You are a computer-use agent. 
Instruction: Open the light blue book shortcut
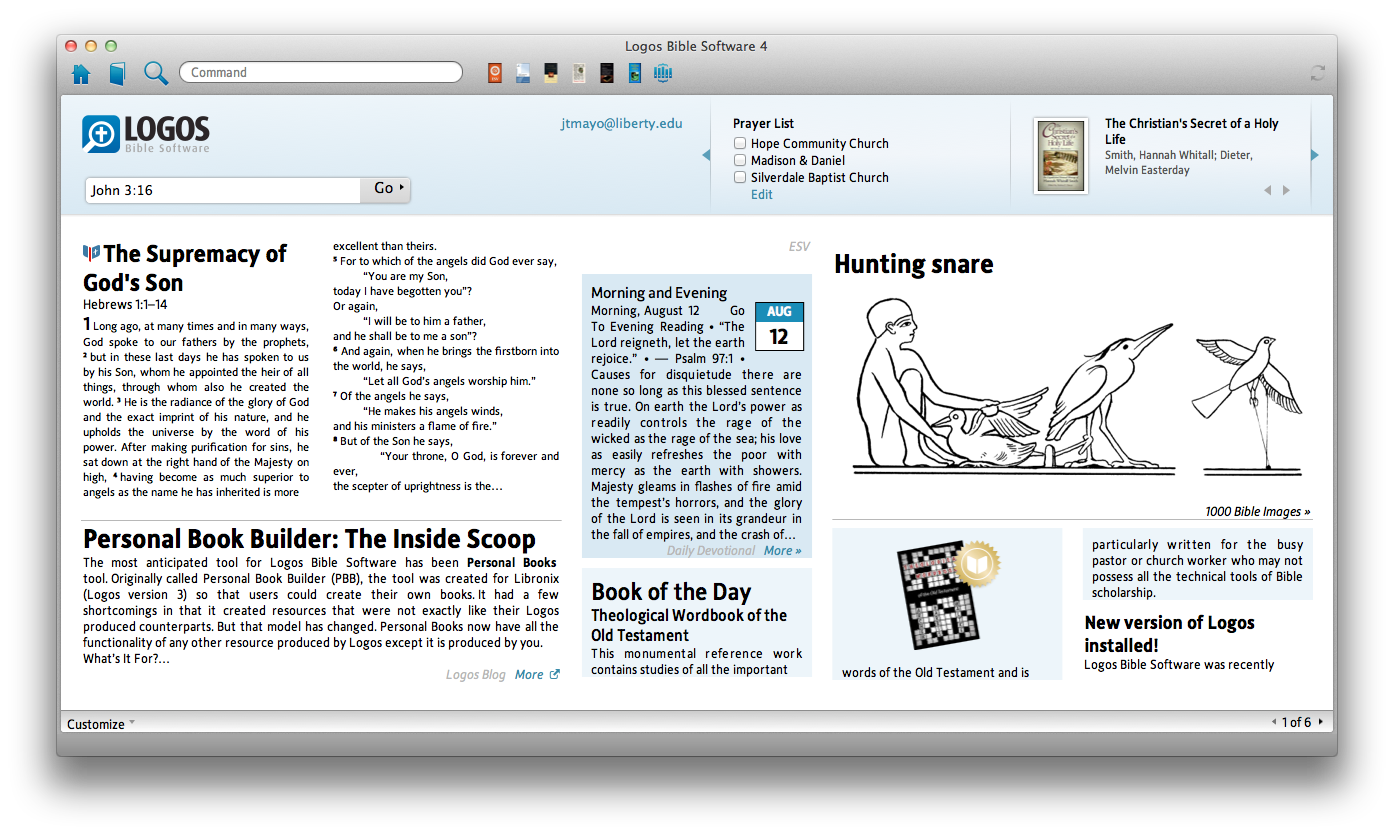click(522, 72)
